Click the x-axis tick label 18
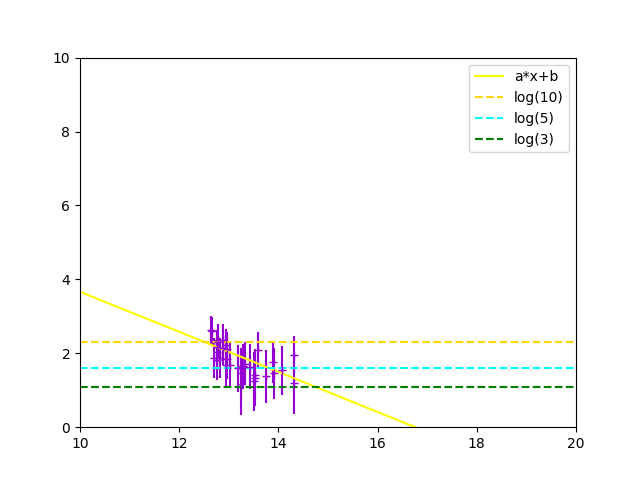Viewport: 640px width, 480px height. pos(477,442)
